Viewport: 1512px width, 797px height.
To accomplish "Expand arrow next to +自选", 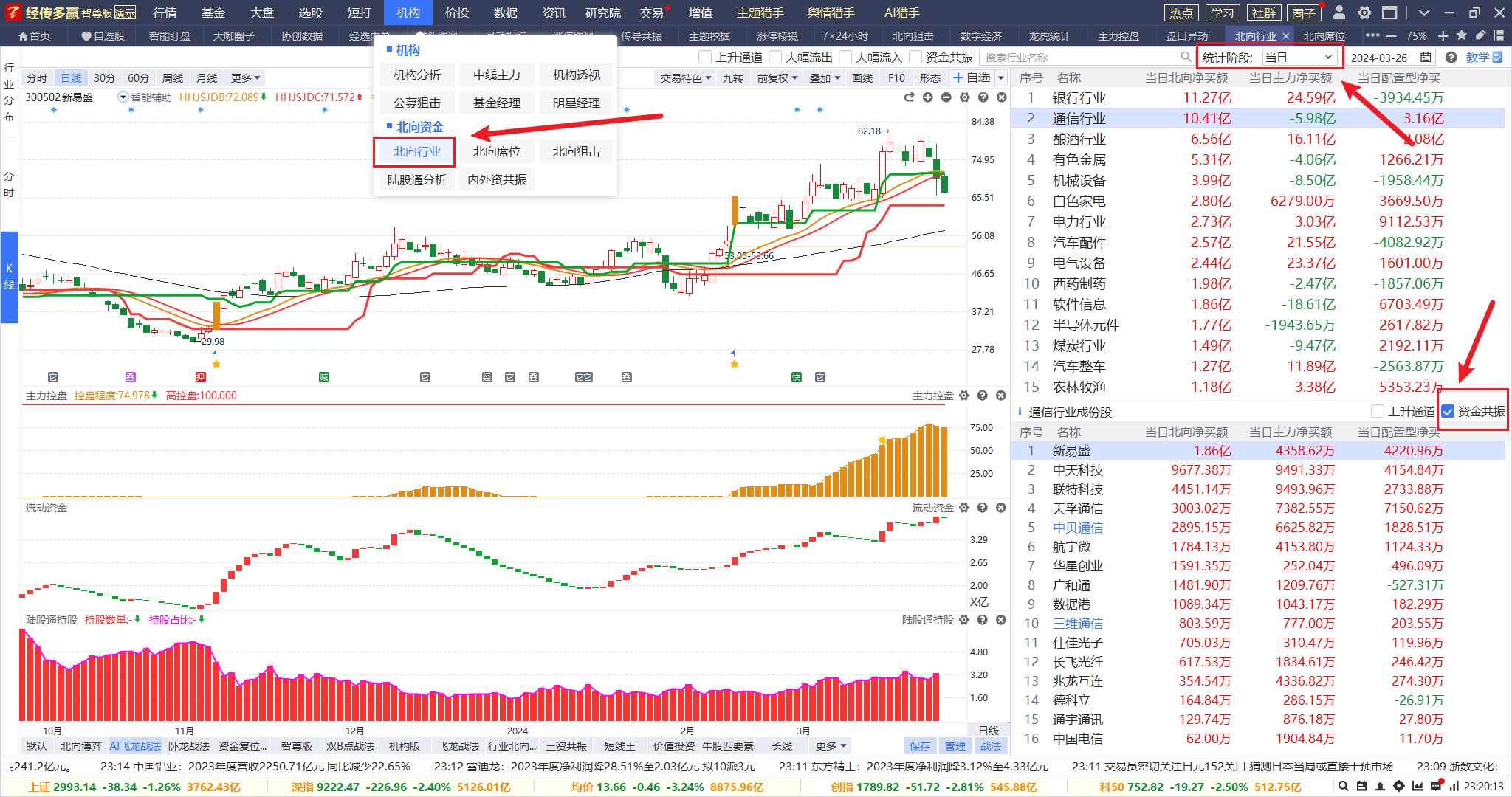I will (1001, 77).
